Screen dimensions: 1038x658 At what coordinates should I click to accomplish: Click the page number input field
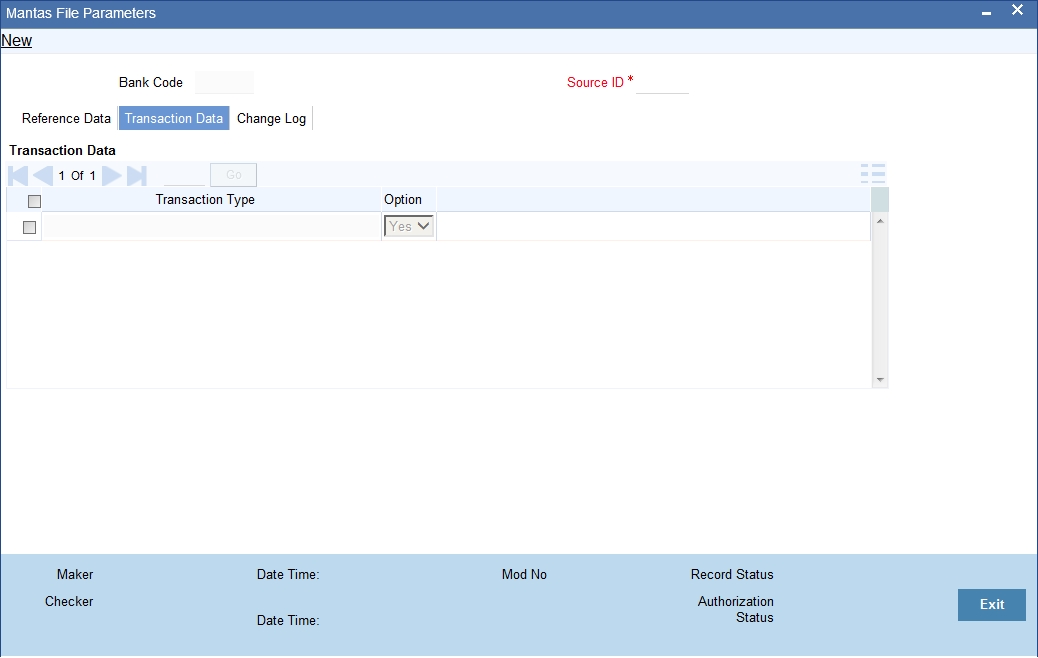point(184,175)
